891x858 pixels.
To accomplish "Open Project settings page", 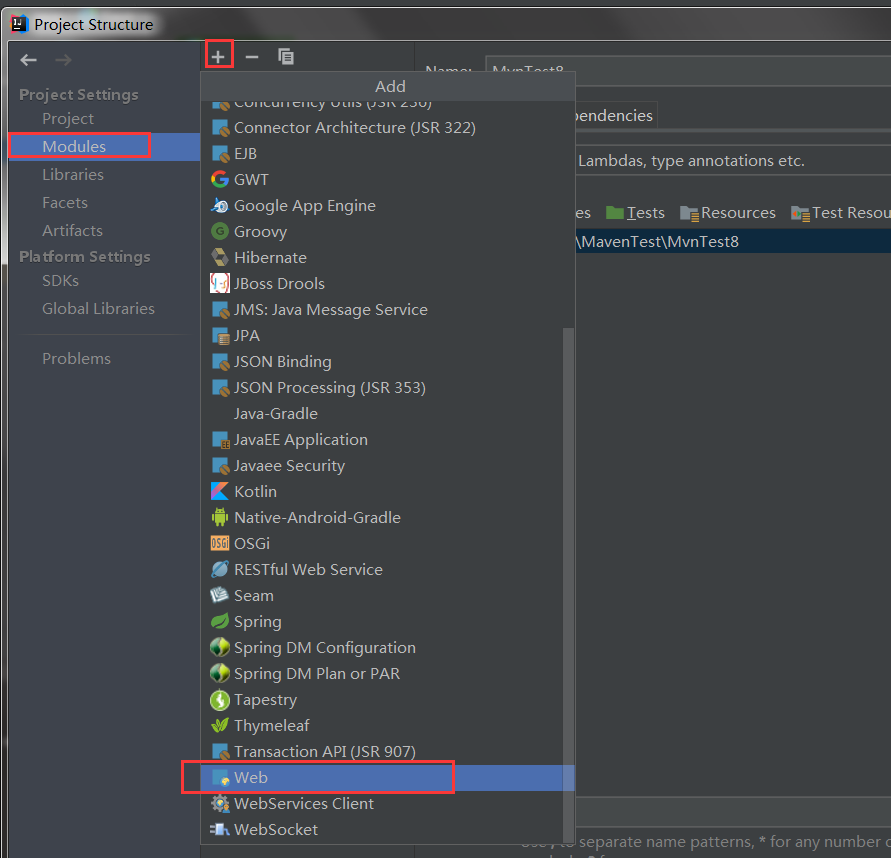I will pyautogui.click(x=68, y=119).
